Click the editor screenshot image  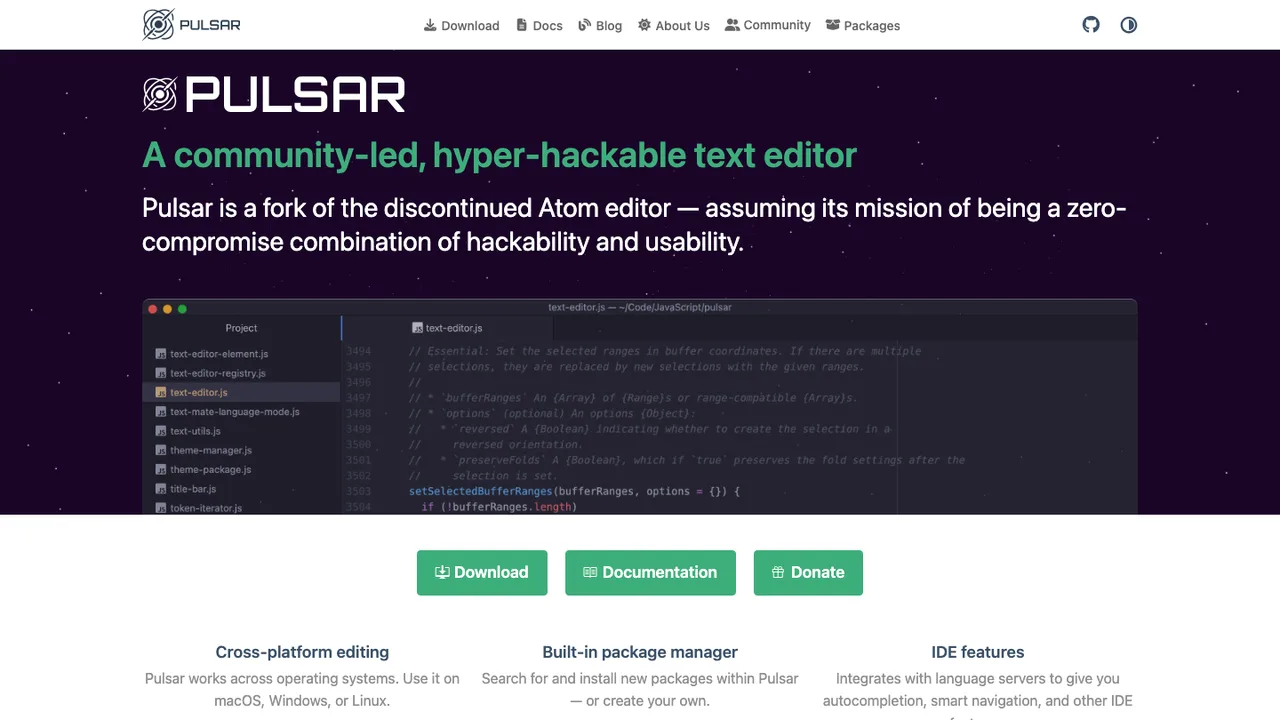(x=640, y=407)
